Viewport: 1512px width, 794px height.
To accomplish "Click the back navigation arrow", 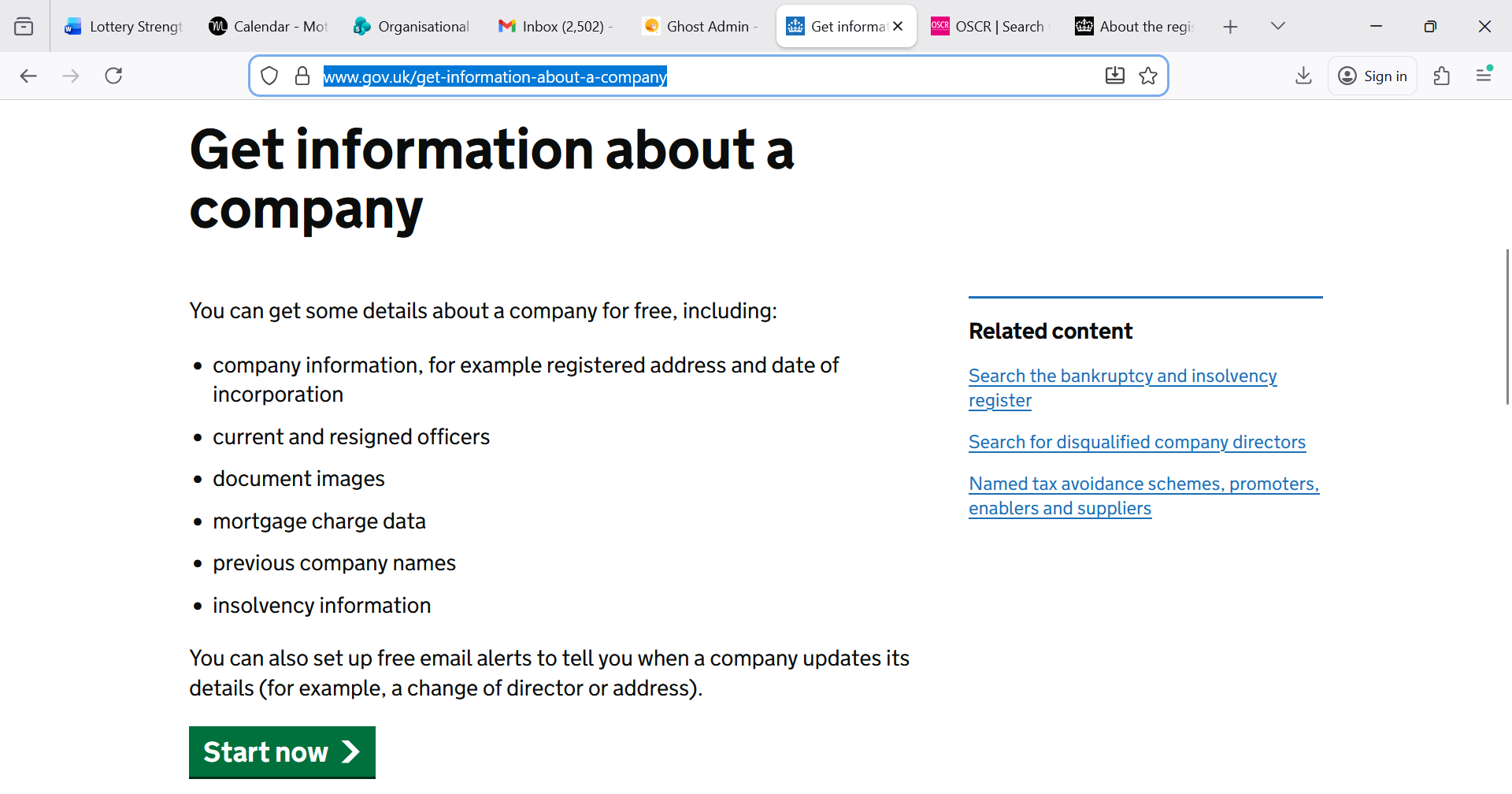I will (x=28, y=76).
